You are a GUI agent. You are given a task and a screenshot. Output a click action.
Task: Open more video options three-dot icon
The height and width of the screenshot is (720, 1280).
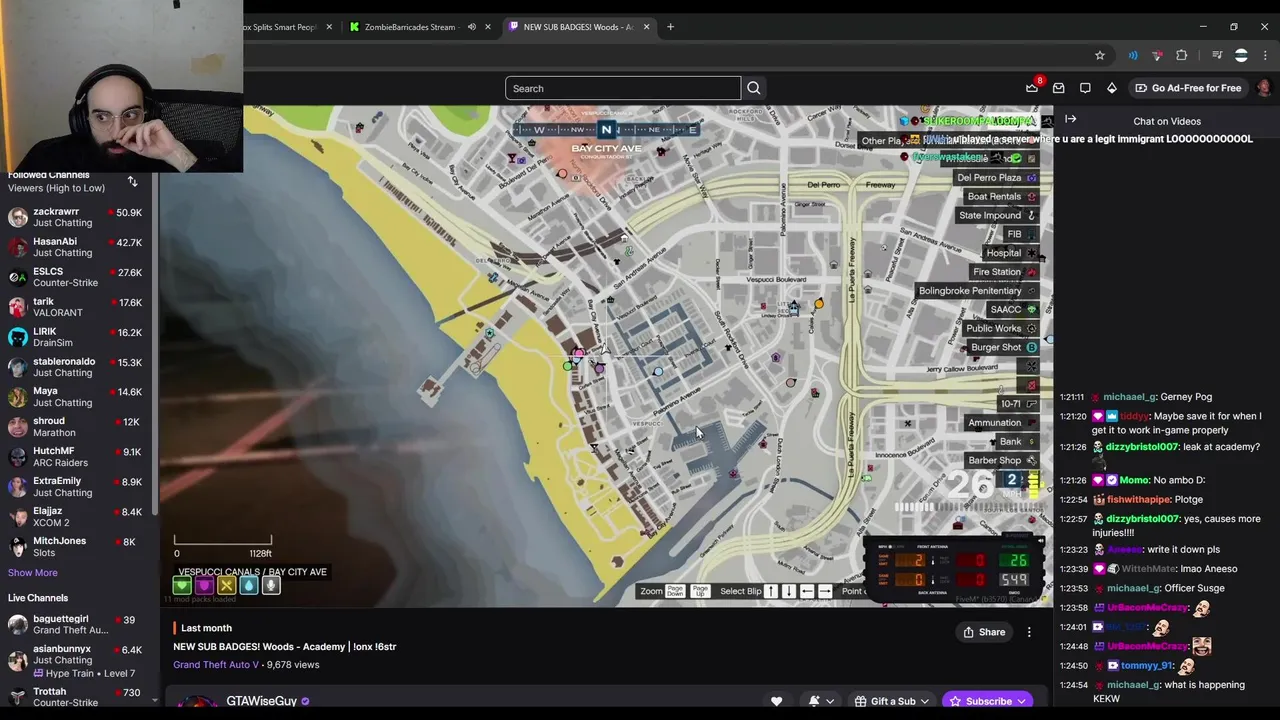click(1029, 632)
